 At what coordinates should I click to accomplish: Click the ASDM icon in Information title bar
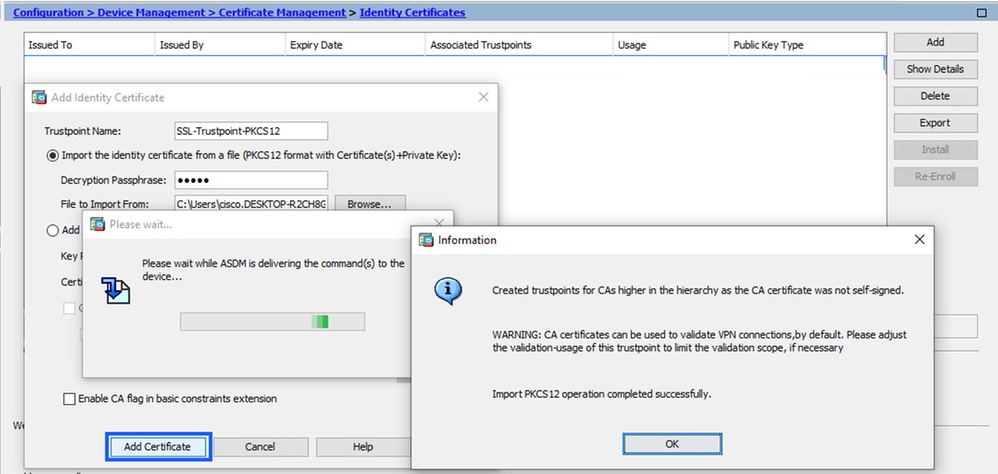pos(426,240)
